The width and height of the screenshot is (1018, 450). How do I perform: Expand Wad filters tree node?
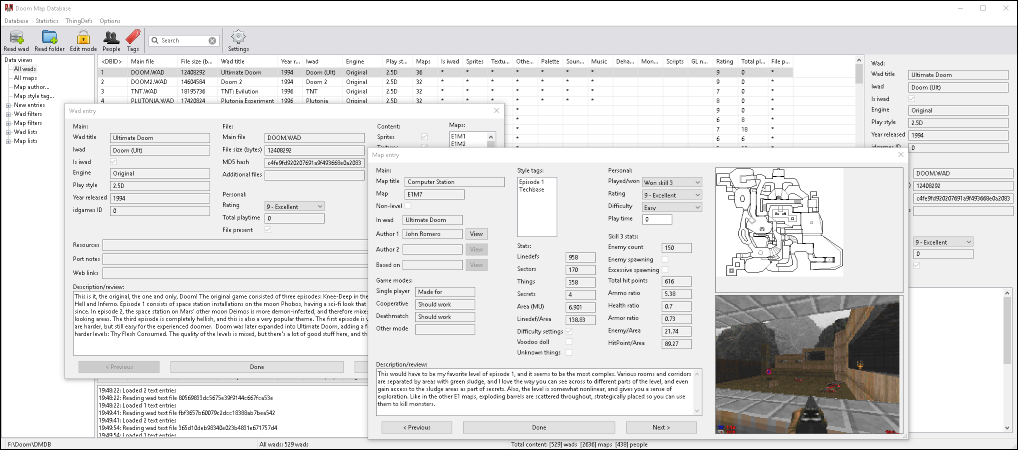point(8,114)
